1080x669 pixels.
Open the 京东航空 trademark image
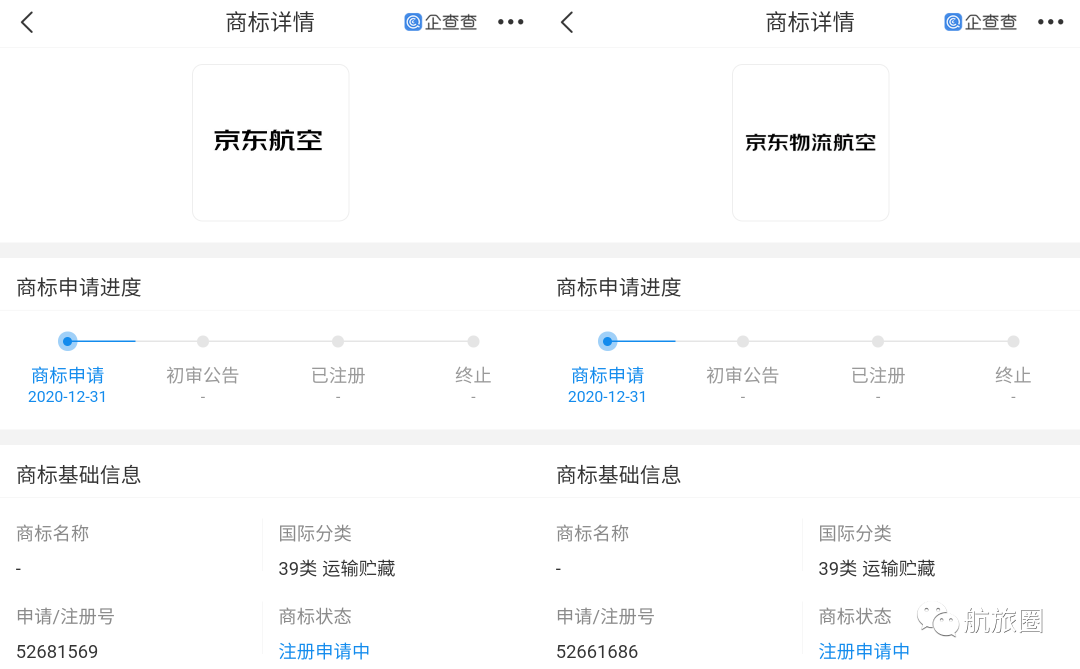[x=271, y=143]
